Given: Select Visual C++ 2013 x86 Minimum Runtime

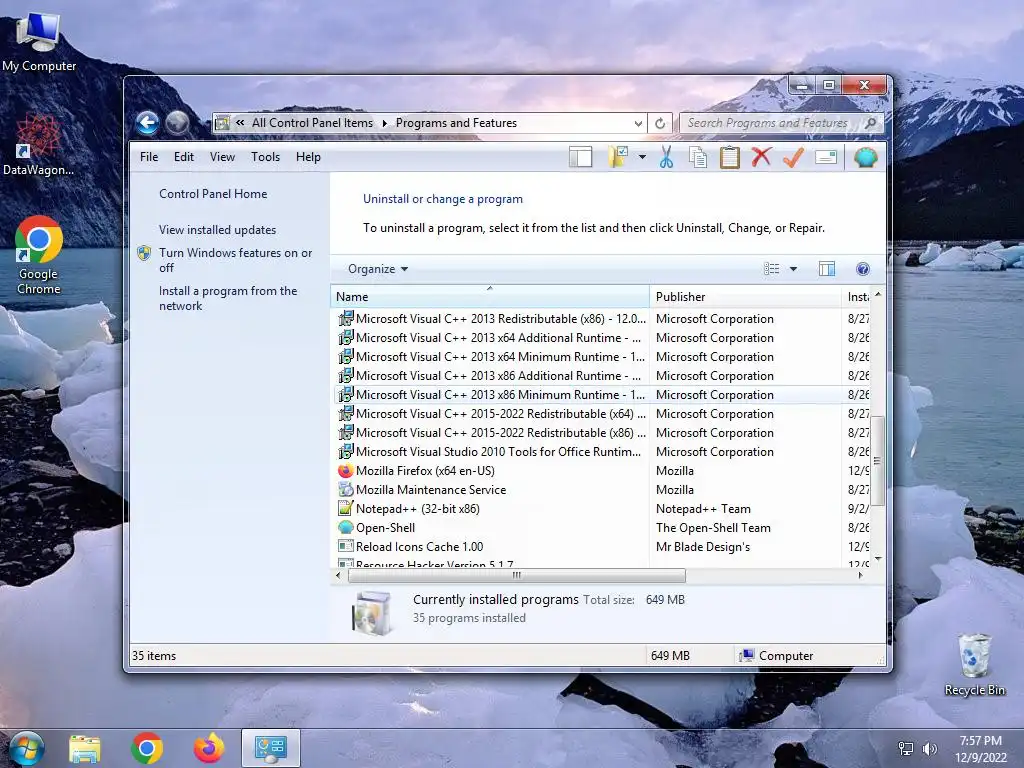Looking at the screenshot, I should (600, 395).
